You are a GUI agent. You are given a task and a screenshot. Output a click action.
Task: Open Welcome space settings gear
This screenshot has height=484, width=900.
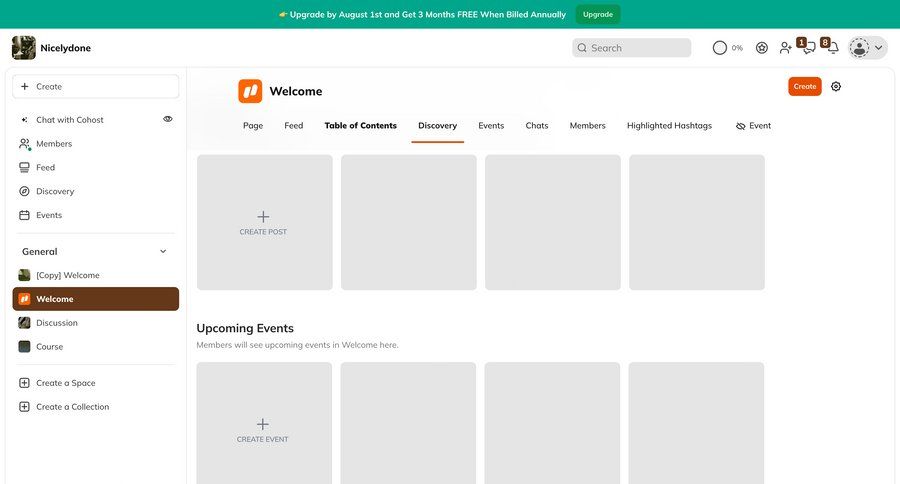pyautogui.click(x=836, y=87)
